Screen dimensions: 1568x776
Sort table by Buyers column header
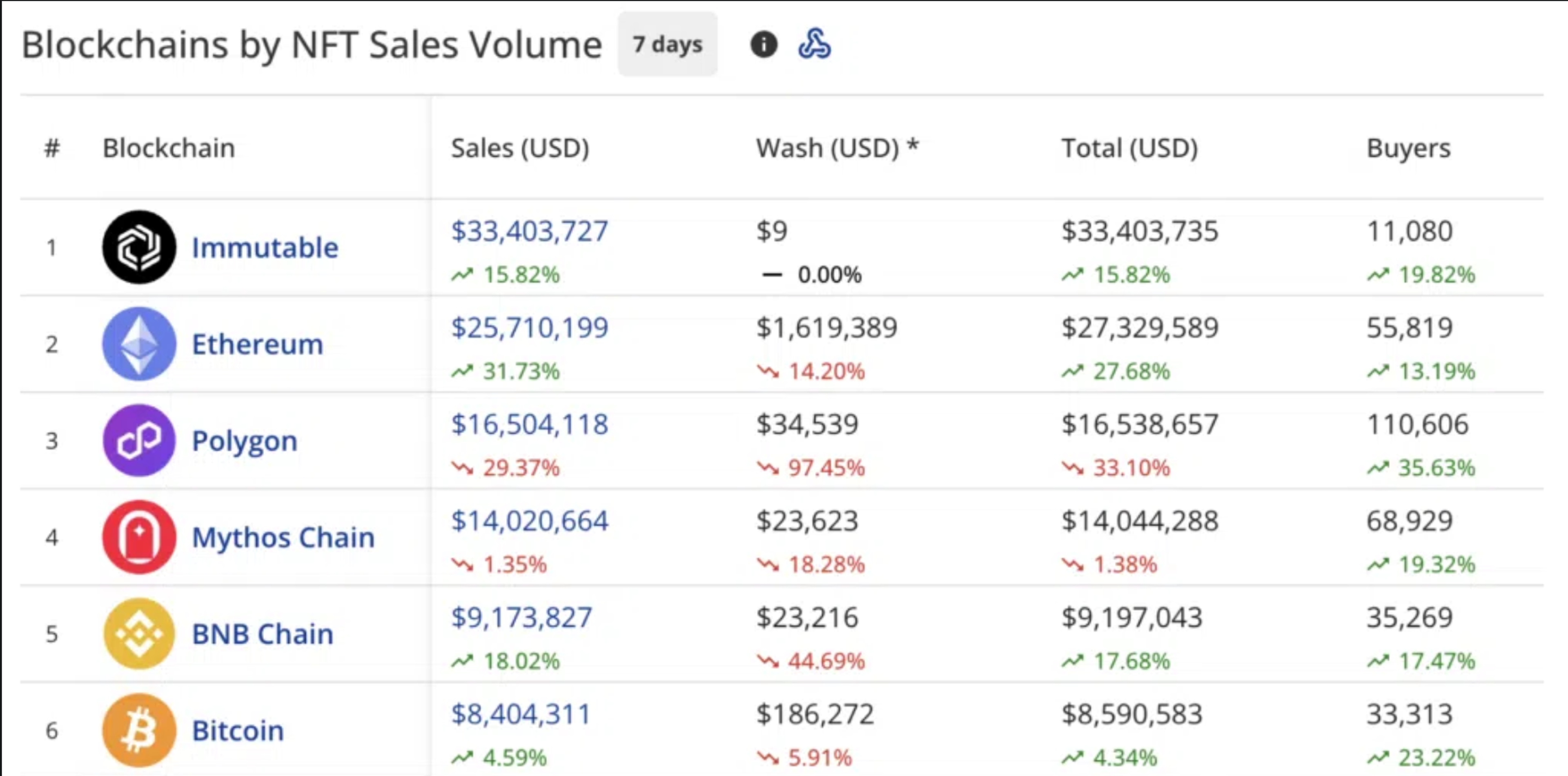pos(1408,148)
